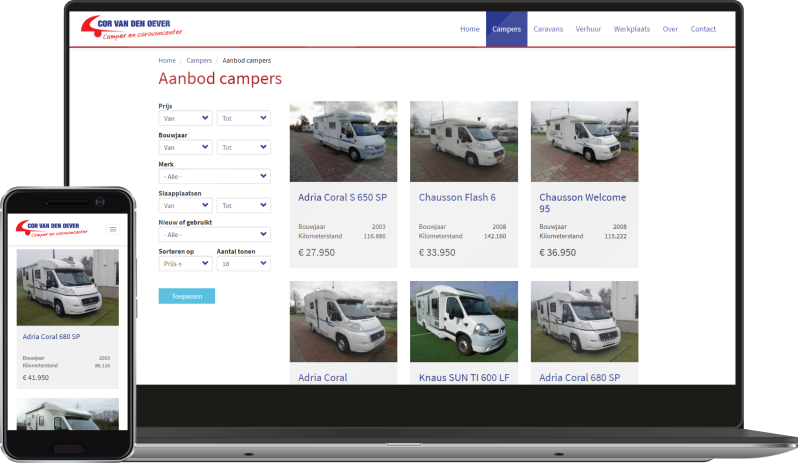Click the Toepassen button
The width and height of the screenshot is (798, 463).
tap(187, 296)
